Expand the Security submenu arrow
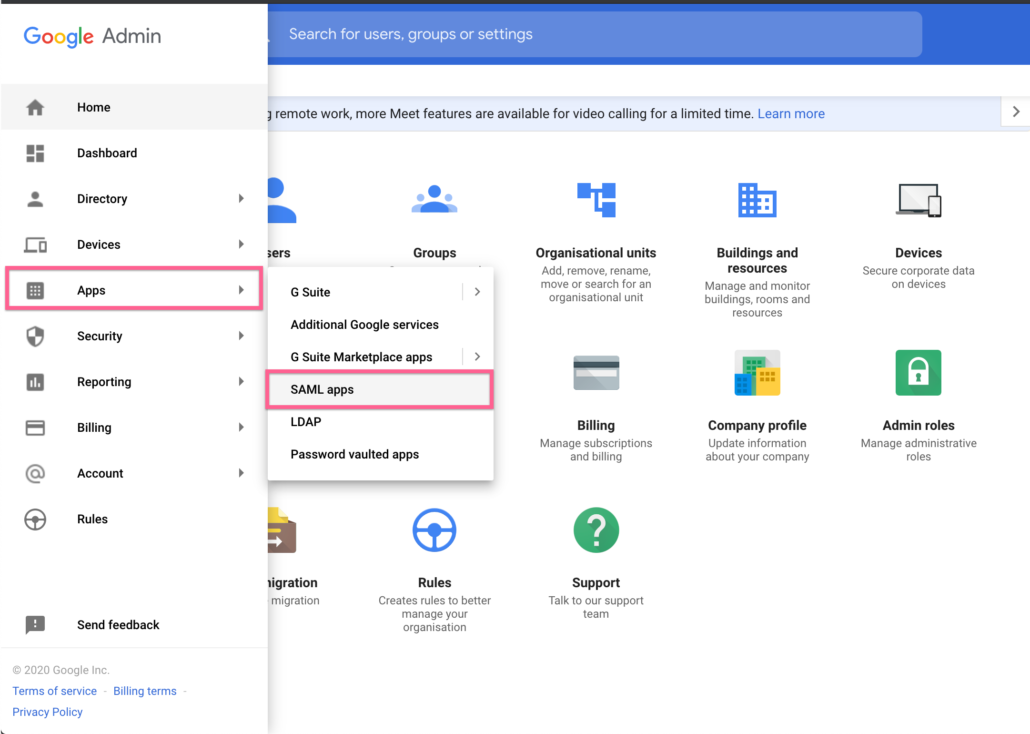The width and height of the screenshot is (1030, 734). coord(241,336)
